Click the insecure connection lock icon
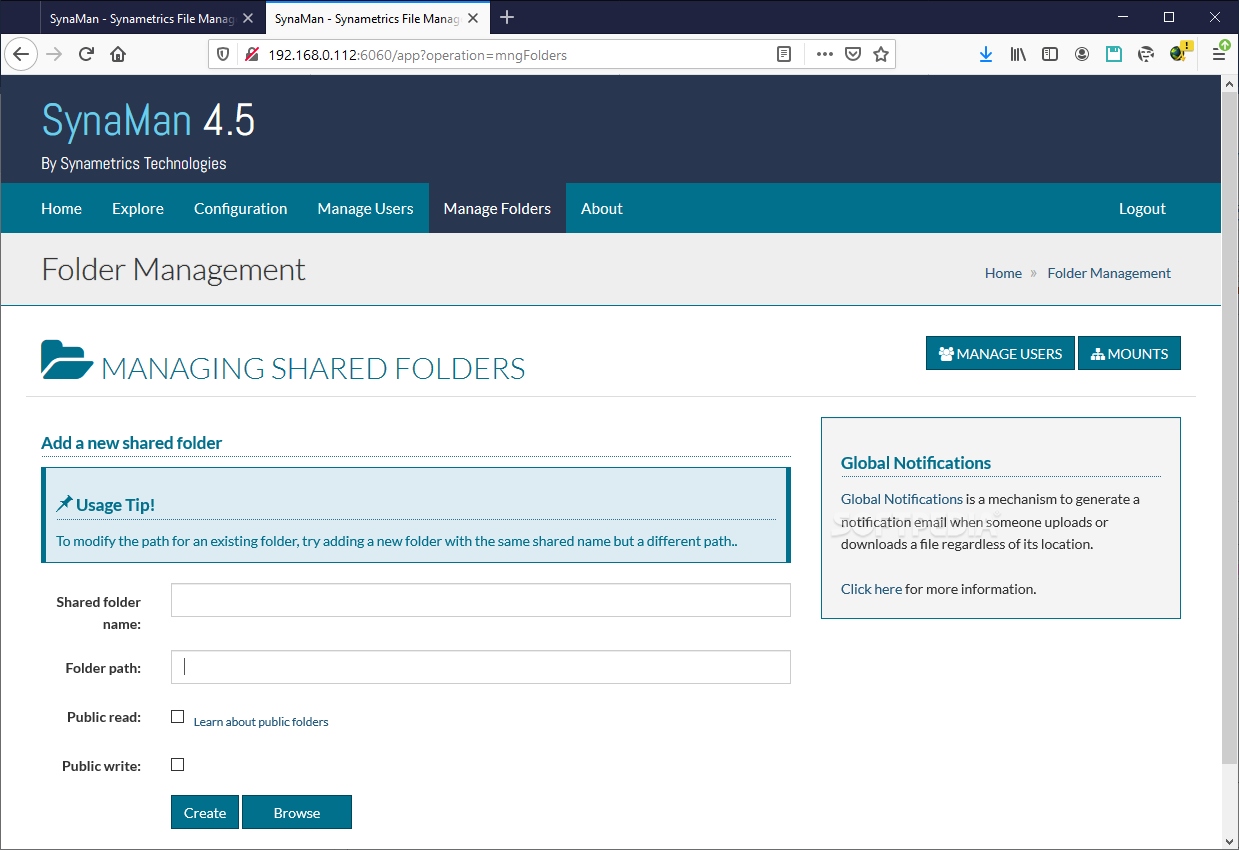Image resolution: width=1239 pixels, height=850 pixels. click(252, 54)
